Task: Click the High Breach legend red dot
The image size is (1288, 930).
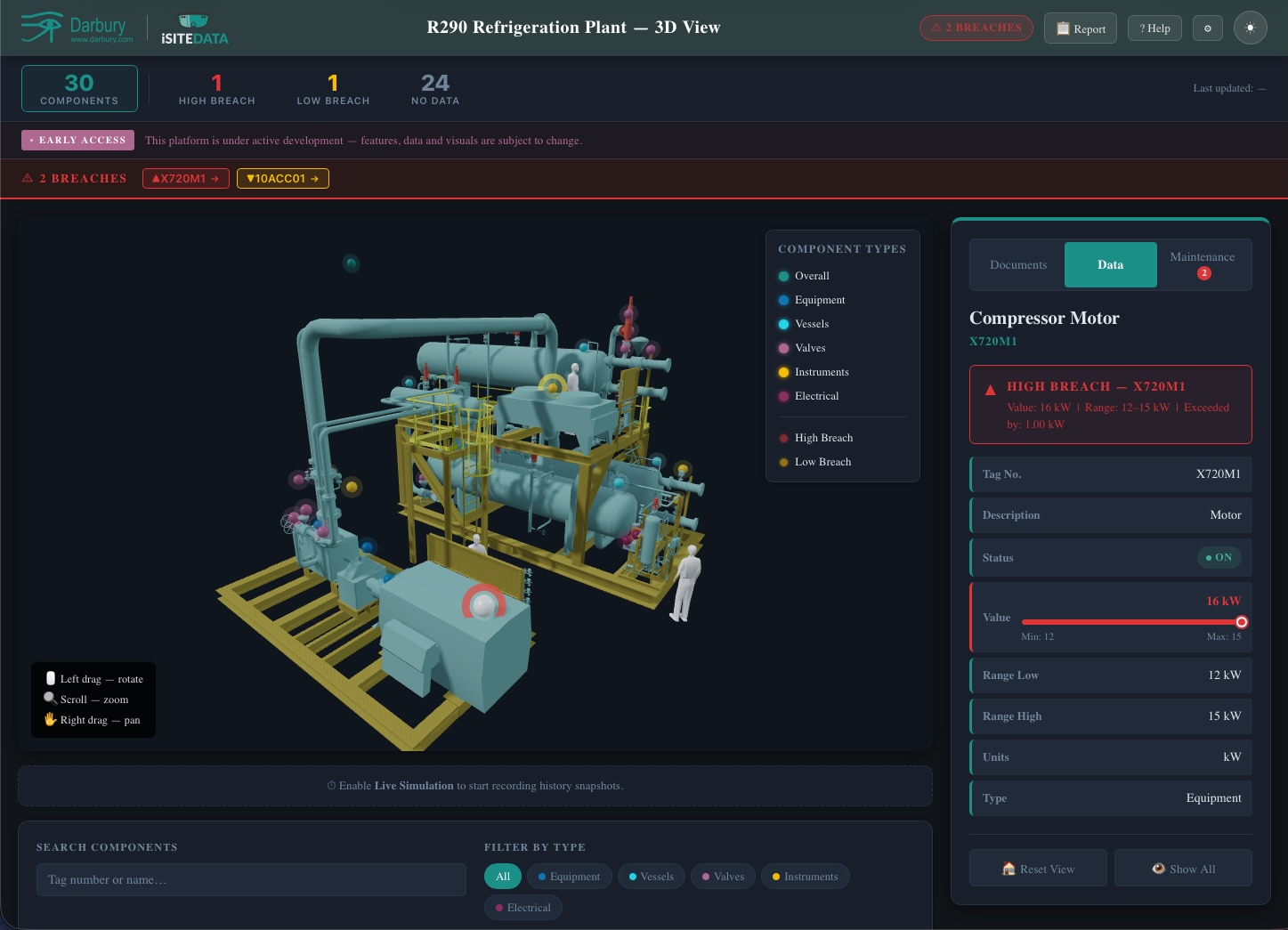Action: [x=783, y=438]
